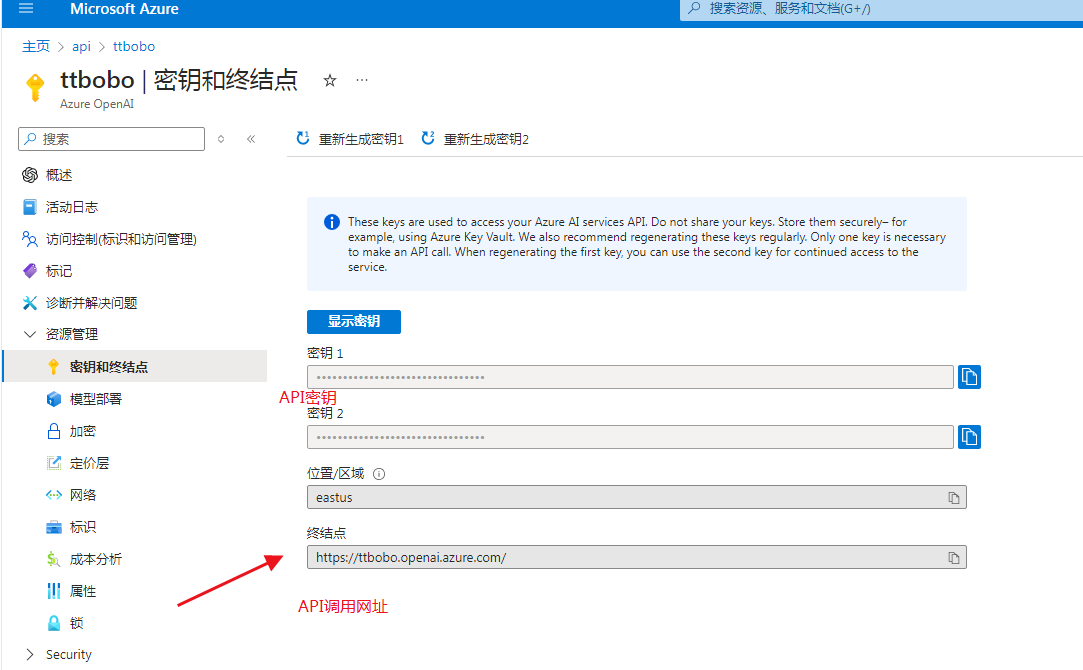Open the api breadcrumb link
Viewport: 1083px width, 670px height.
(82, 46)
